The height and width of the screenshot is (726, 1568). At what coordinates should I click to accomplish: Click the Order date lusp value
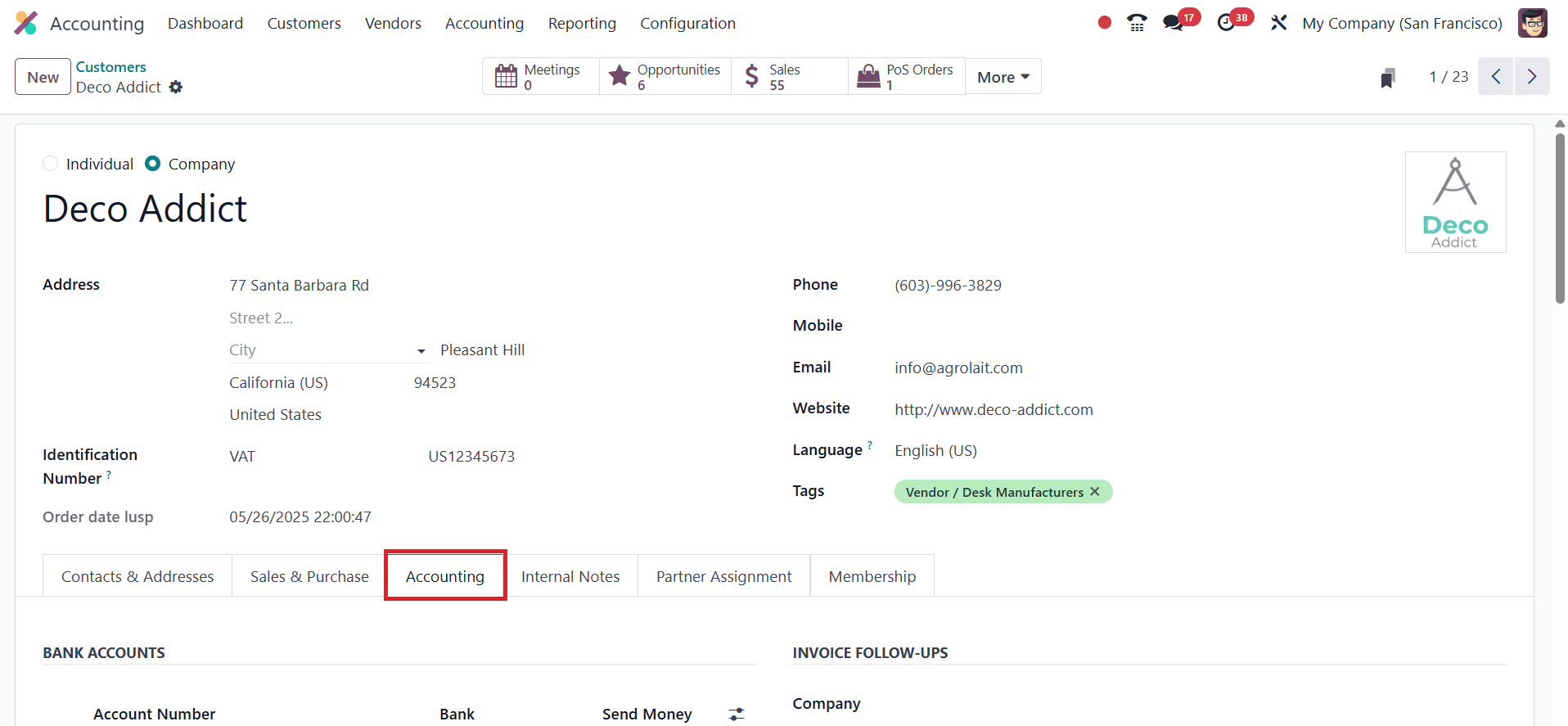coord(300,517)
